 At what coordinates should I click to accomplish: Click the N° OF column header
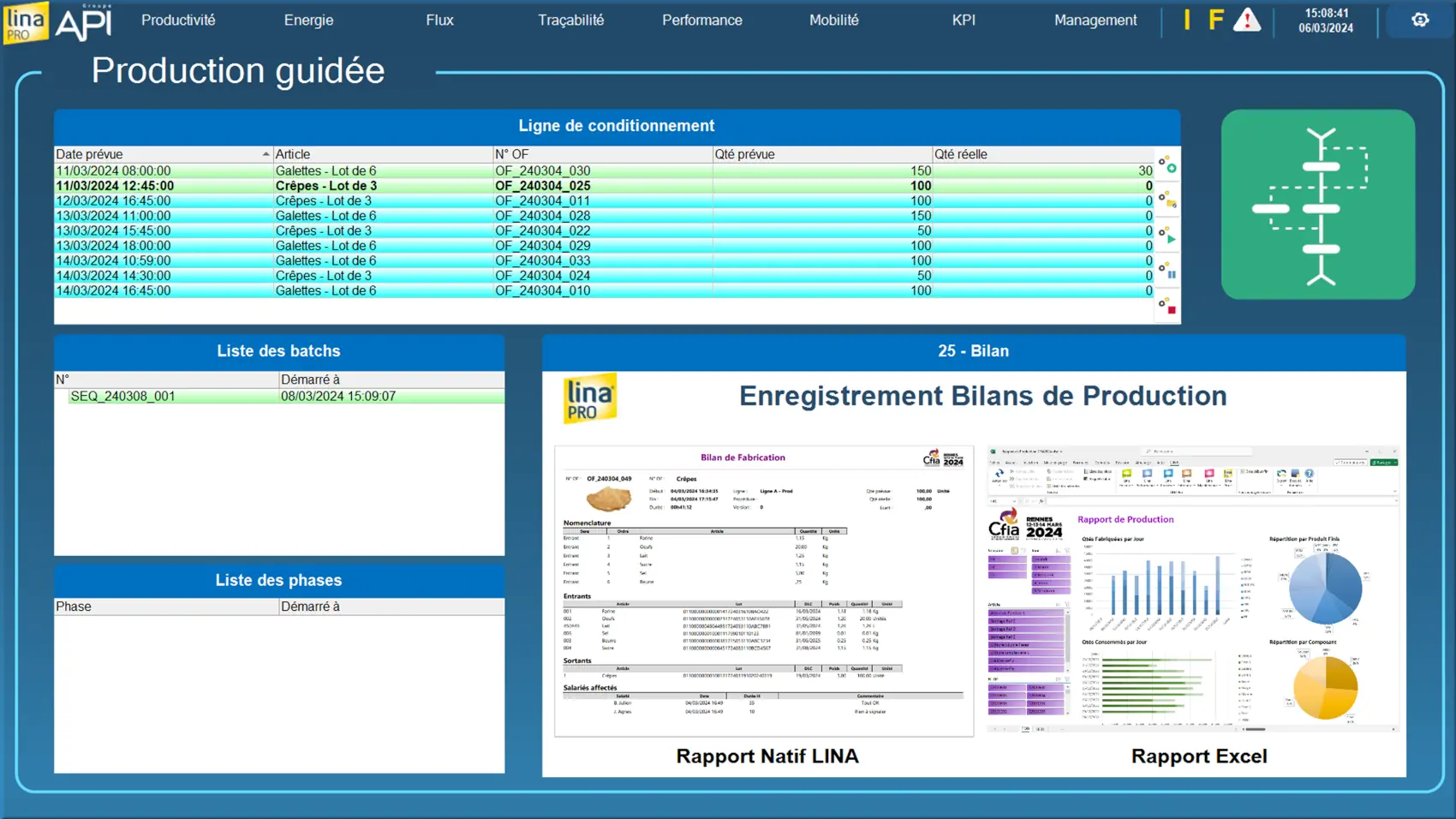pos(602,154)
